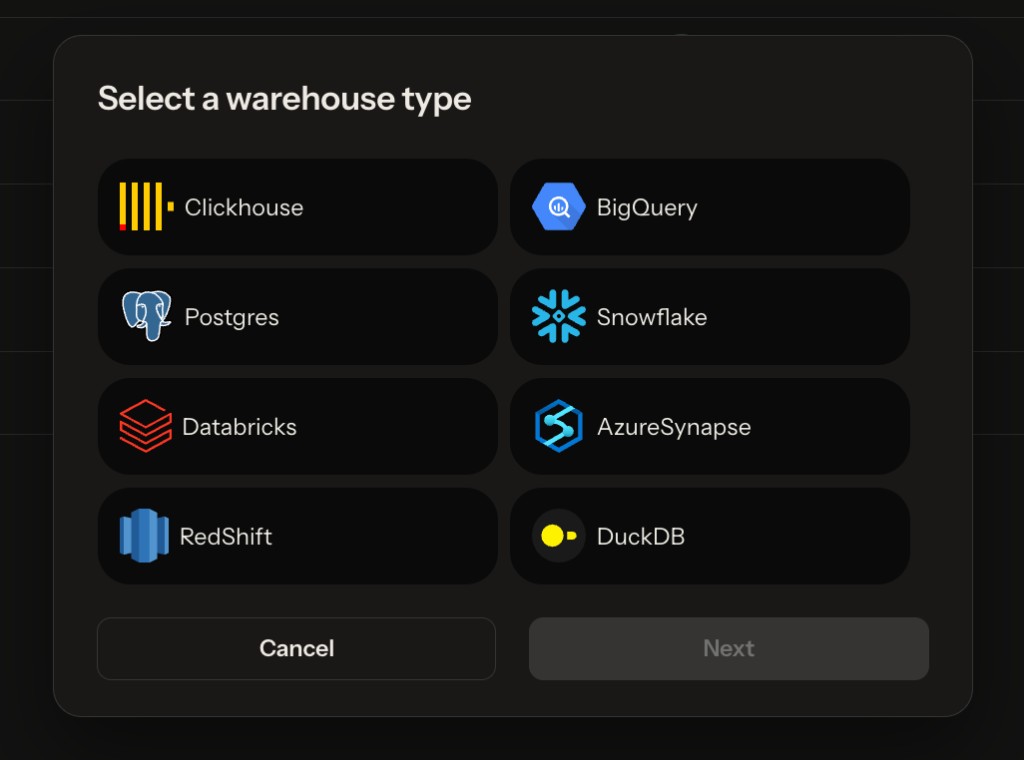This screenshot has height=760, width=1024.
Task: Select the 'Databricks' label text
Action: pos(239,426)
